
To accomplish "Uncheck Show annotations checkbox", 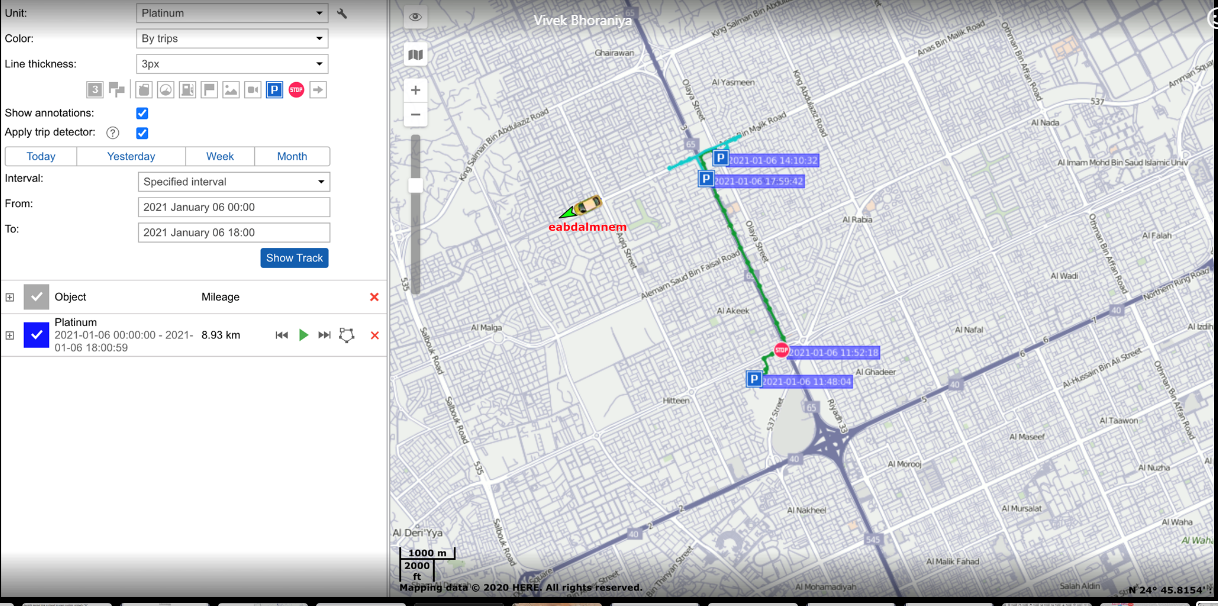I will (x=142, y=113).
